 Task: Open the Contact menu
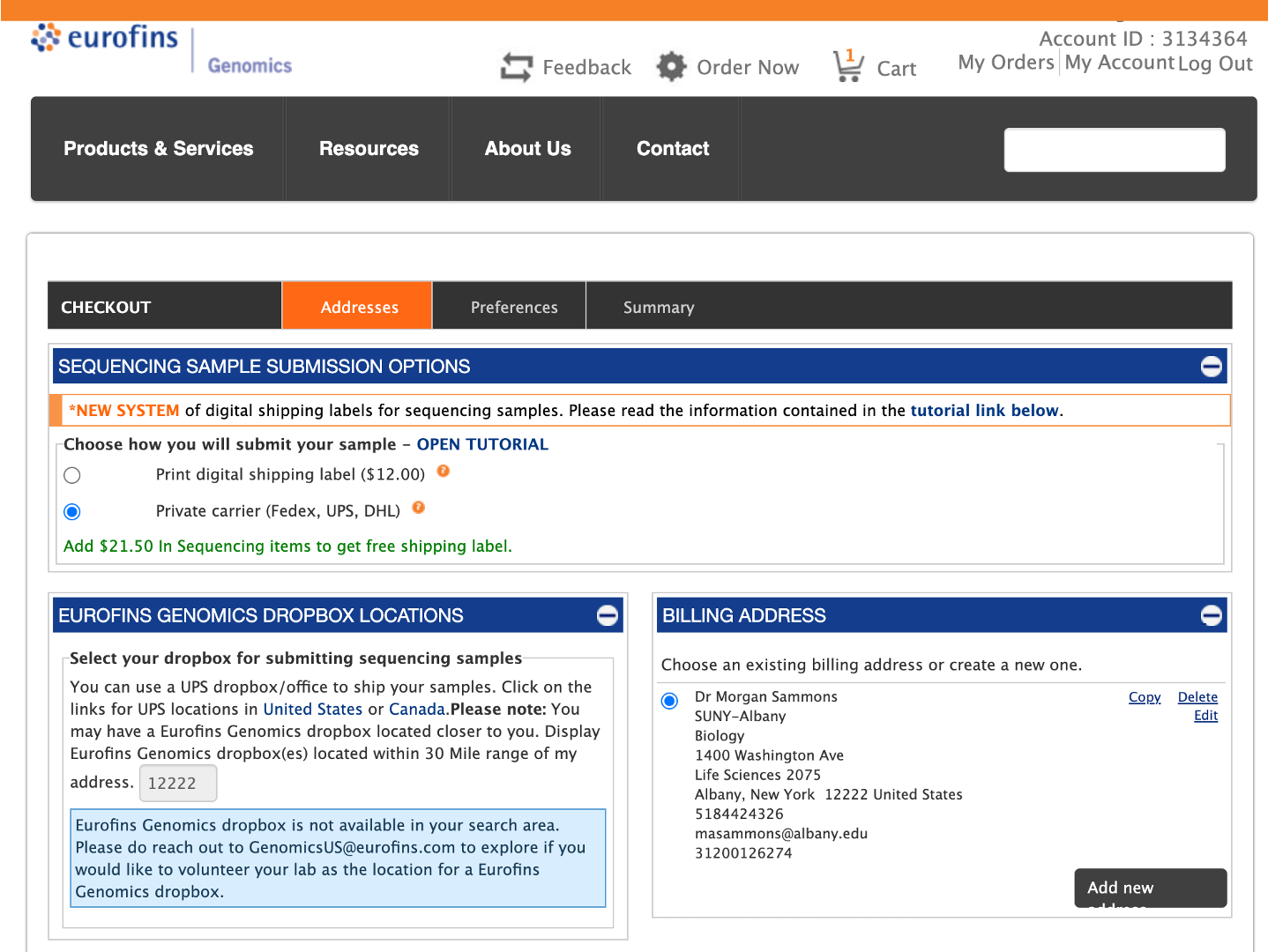coord(673,149)
